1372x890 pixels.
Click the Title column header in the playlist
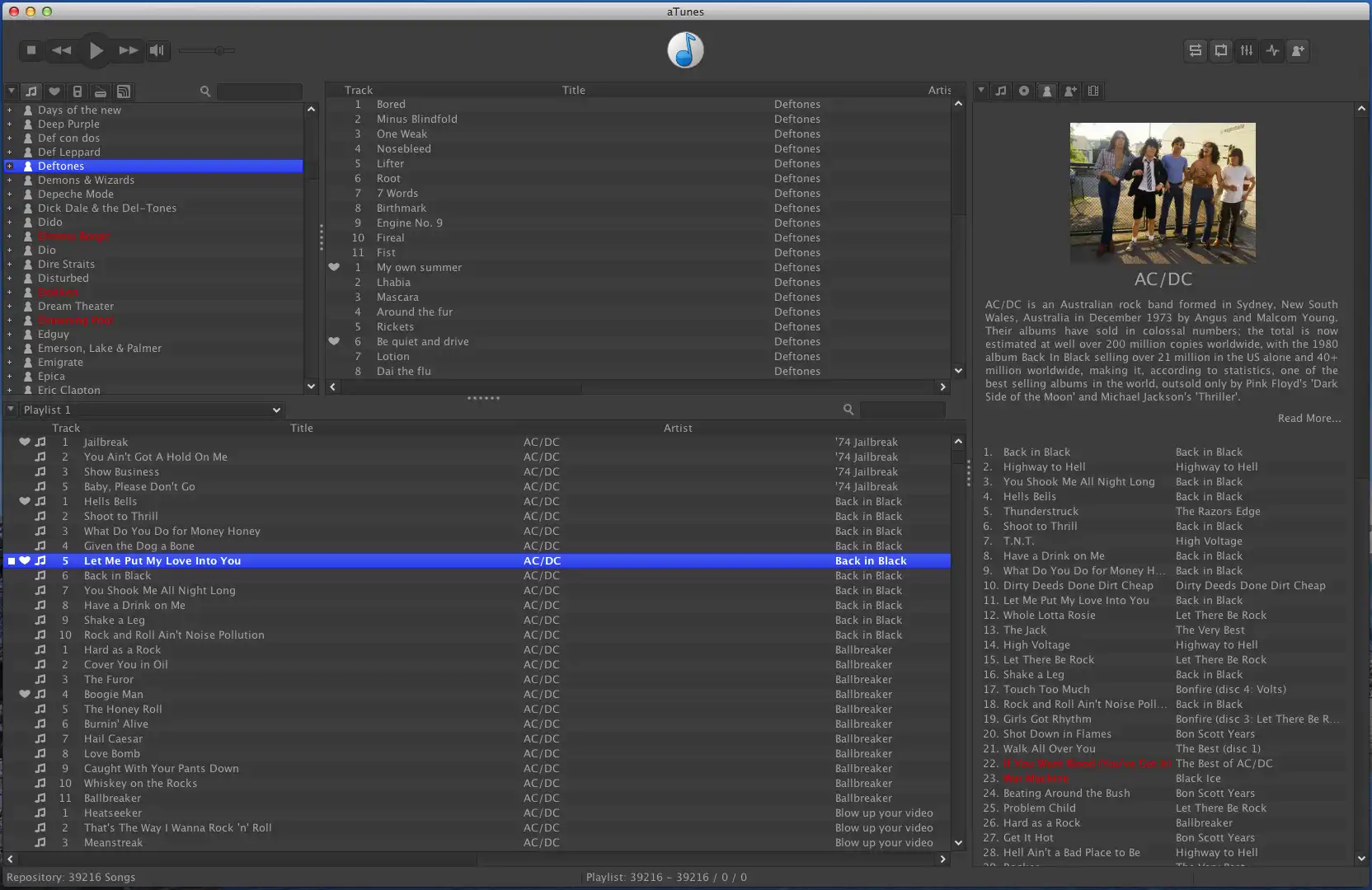click(x=302, y=429)
